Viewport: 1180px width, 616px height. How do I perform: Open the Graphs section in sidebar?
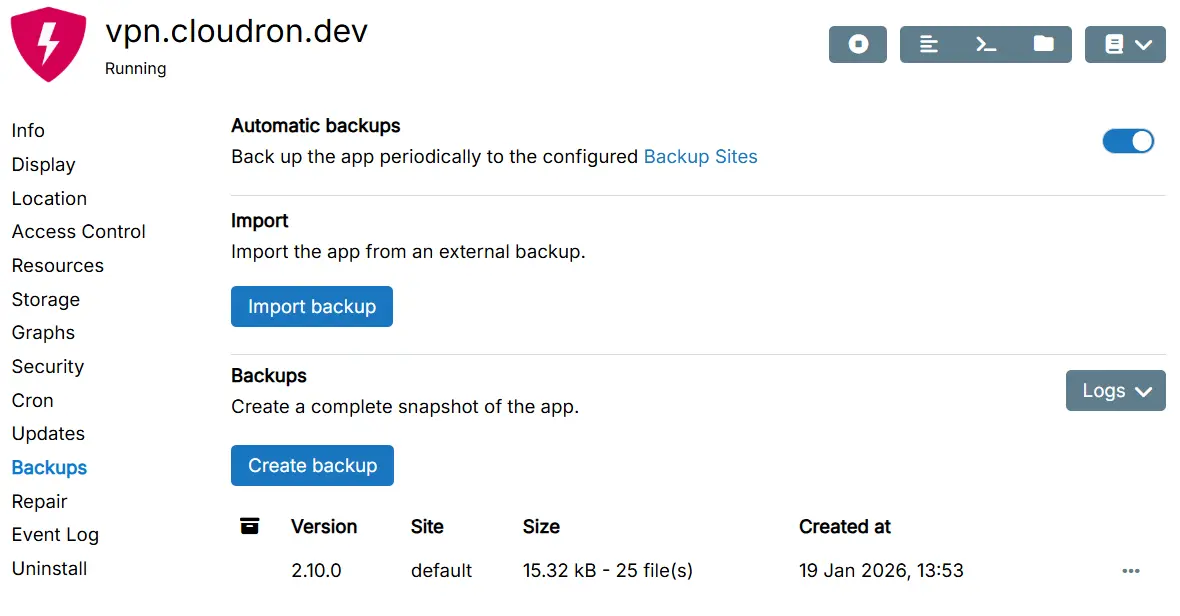43,333
